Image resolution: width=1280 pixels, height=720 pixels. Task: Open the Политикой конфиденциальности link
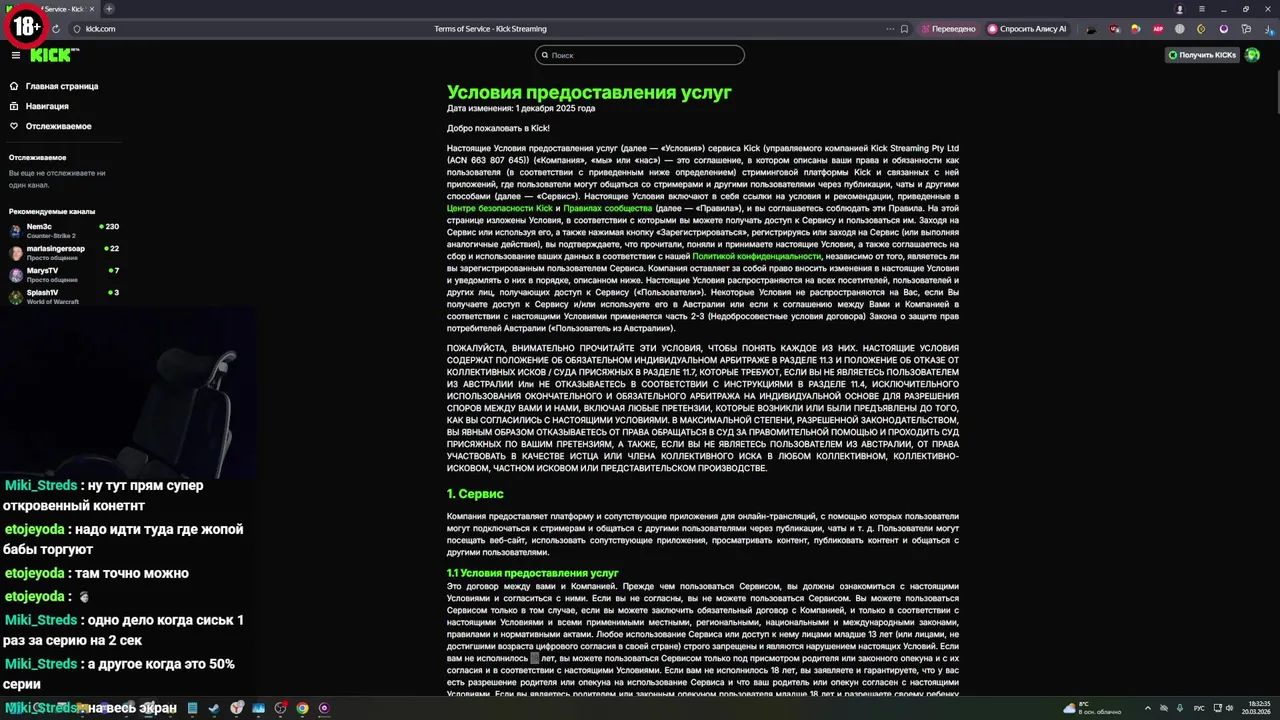756,256
